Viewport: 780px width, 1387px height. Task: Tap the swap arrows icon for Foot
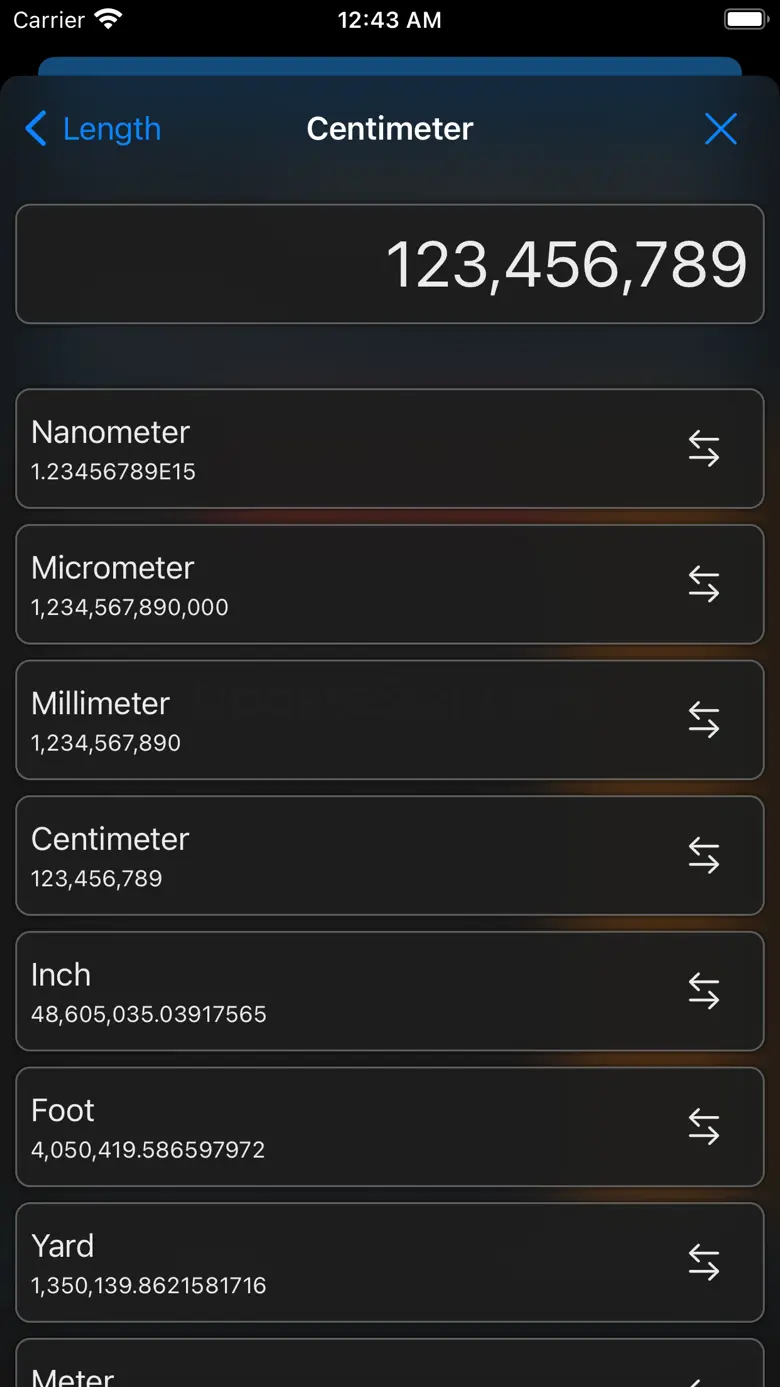point(704,1127)
